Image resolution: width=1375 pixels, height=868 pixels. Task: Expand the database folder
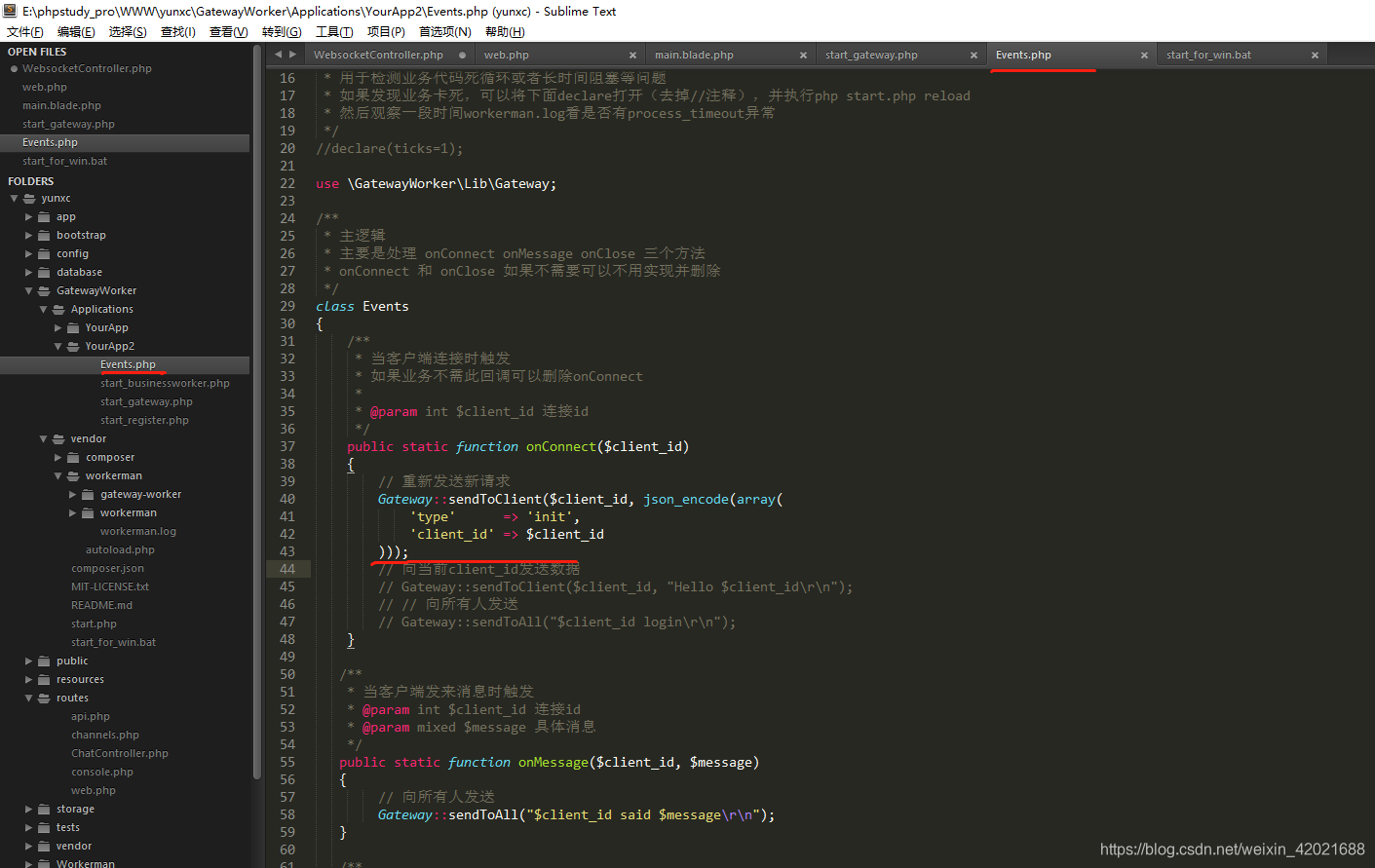[x=28, y=272]
